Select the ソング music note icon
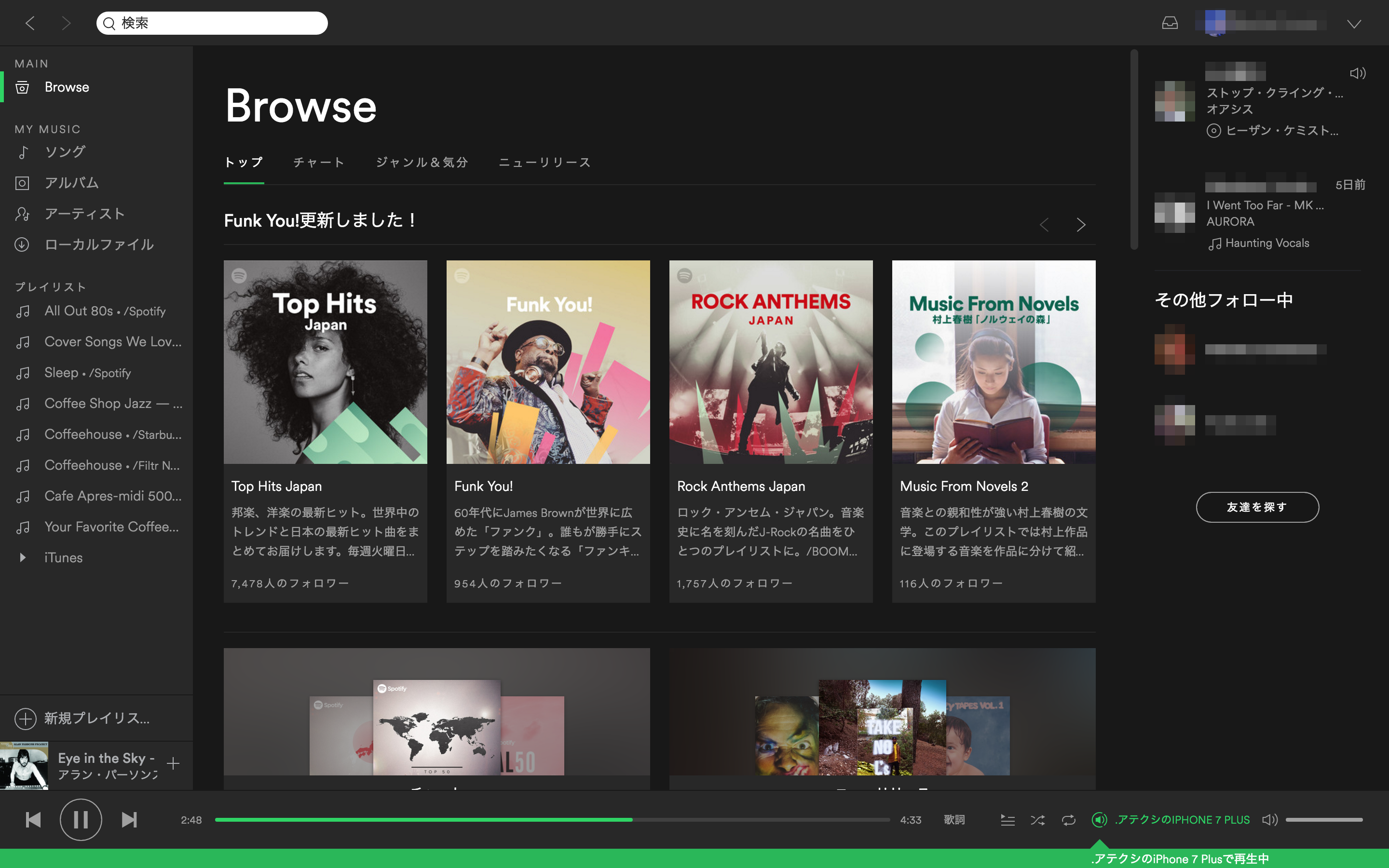The width and height of the screenshot is (1389, 868). click(22, 151)
